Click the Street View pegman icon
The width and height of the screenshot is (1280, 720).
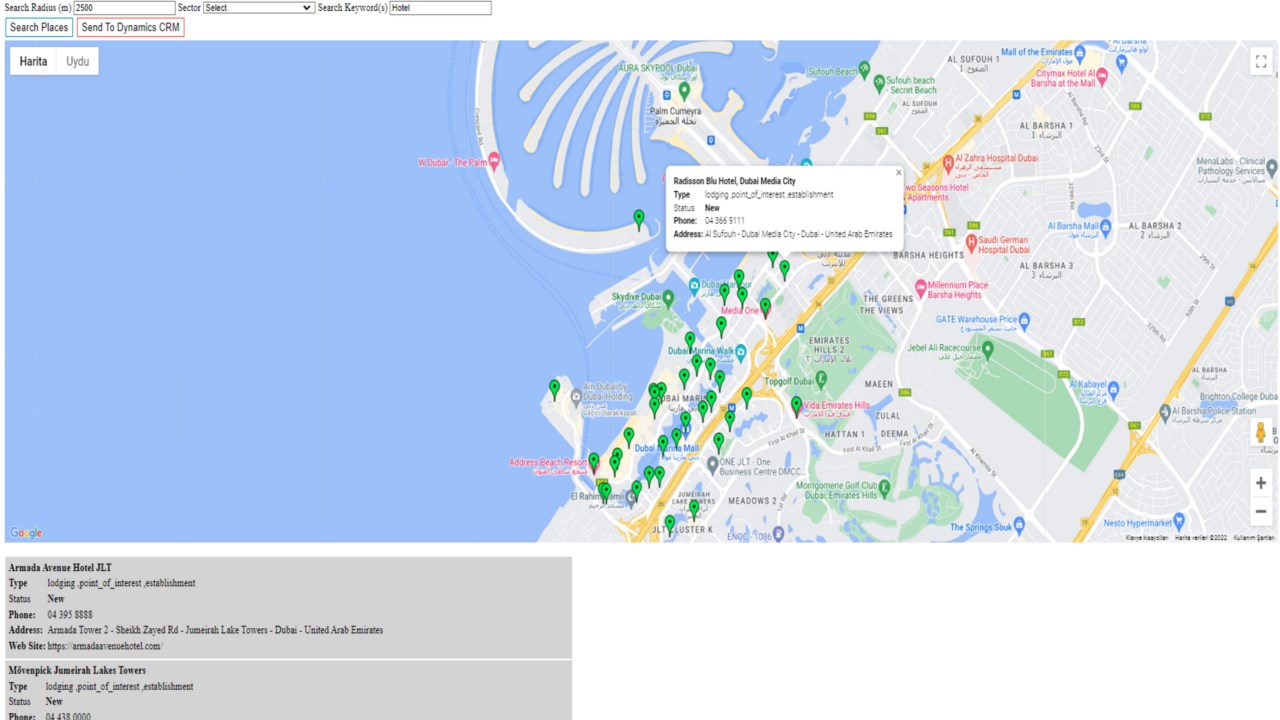(x=1260, y=433)
